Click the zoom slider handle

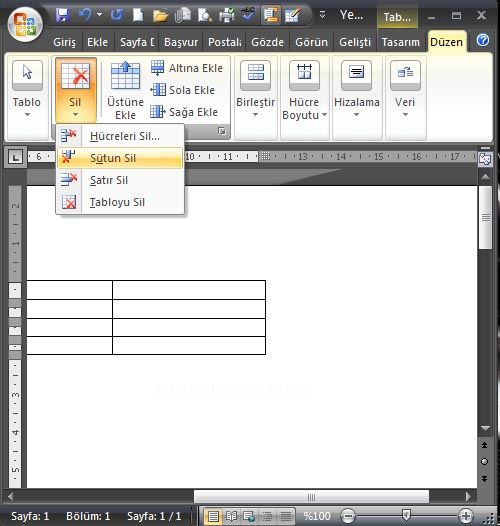click(x=406, y=515)
